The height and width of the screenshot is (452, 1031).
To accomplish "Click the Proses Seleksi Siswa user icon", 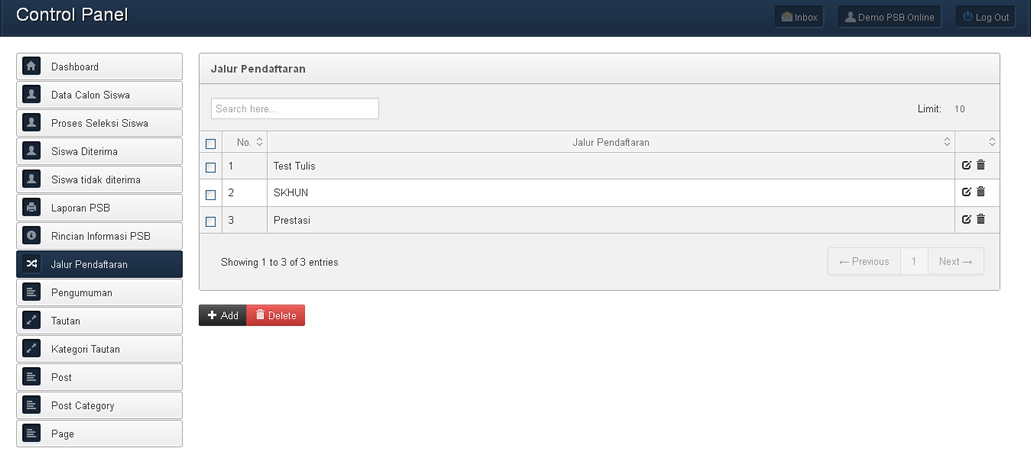I will click(31, 123).
